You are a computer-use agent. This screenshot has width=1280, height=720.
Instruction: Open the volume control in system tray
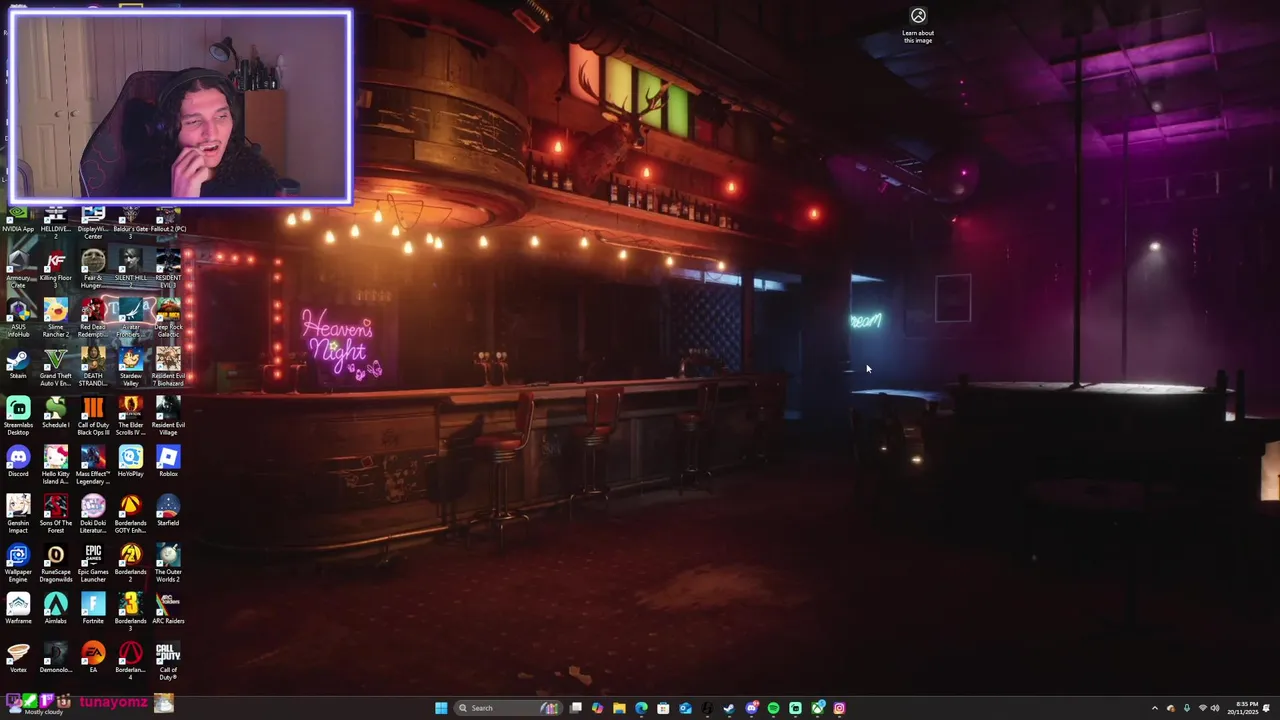pos(1215,708)
